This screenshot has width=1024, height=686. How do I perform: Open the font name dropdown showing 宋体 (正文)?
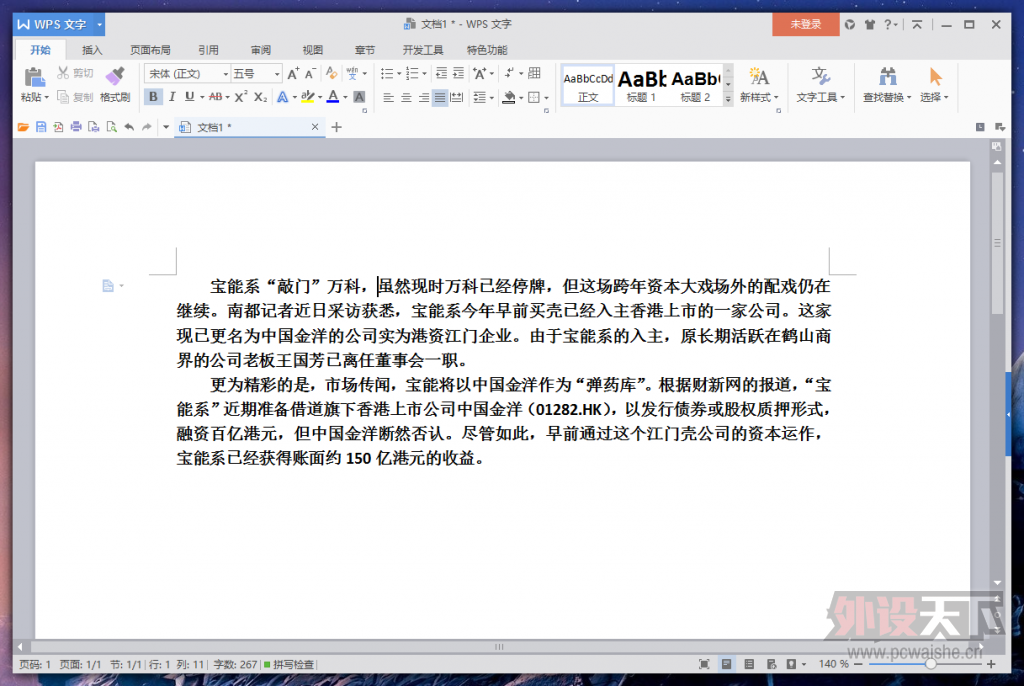pyautogui.click(x=187, y=74)
